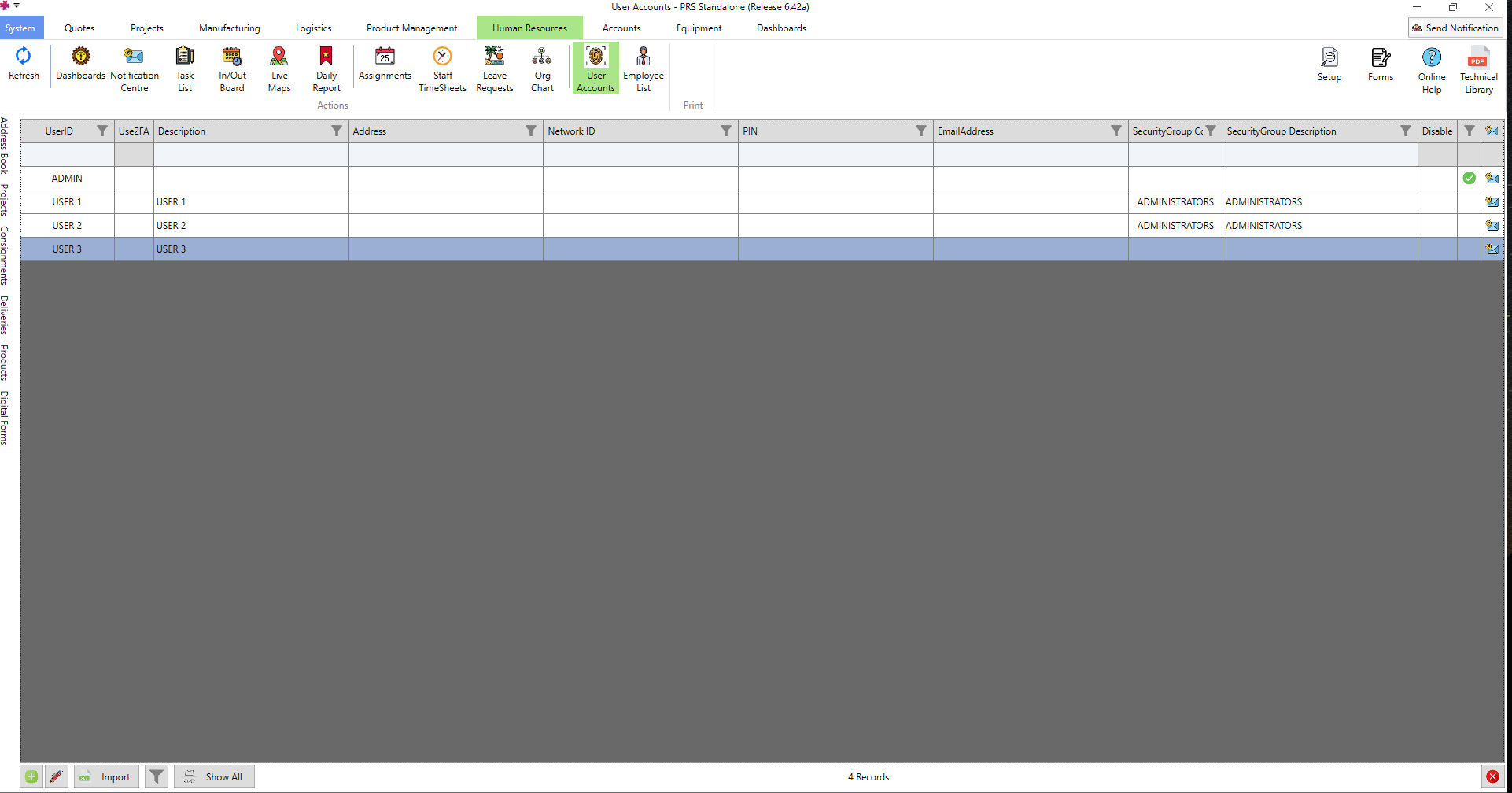Open Assignments calendar
The height and width of the screenshot is (793, 1512).
385,63
